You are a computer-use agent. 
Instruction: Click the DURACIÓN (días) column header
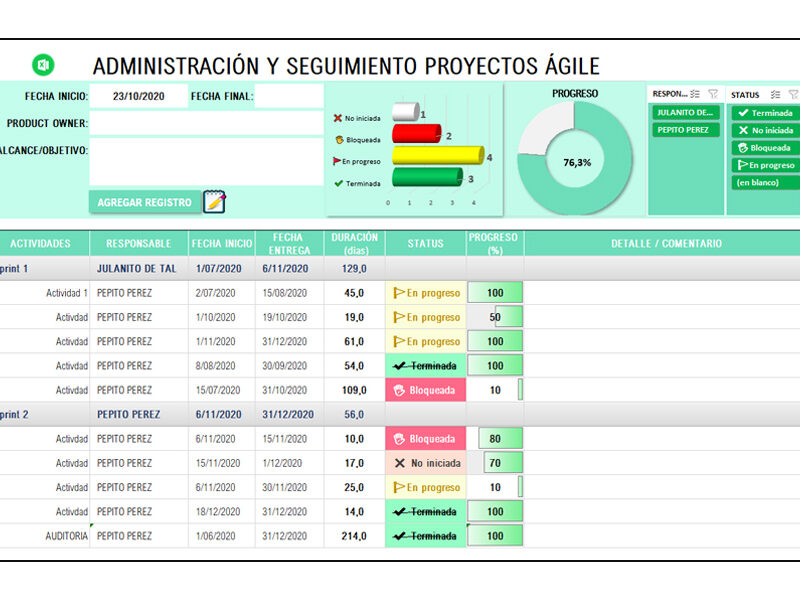pyautogui.click(x=355, y=243)
